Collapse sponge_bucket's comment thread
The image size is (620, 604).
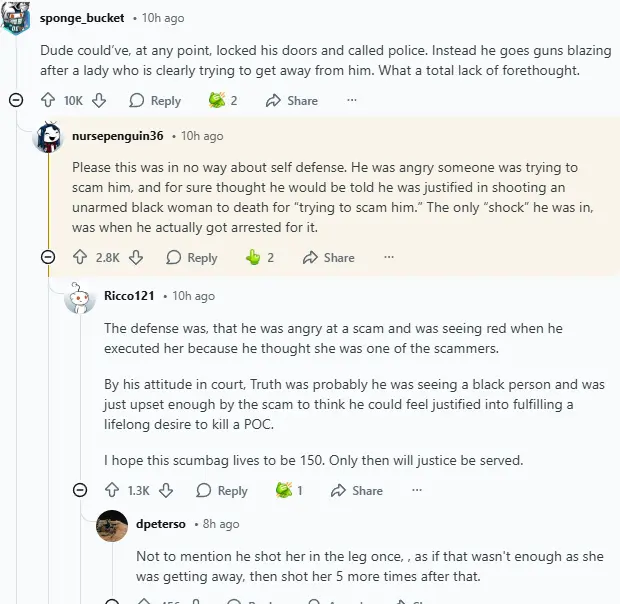coord(16,100)
